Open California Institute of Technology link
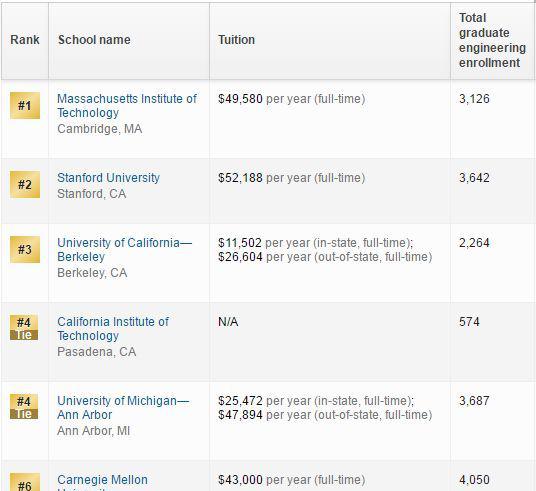Viewport: 536px width, 491px height. [113, 329]
